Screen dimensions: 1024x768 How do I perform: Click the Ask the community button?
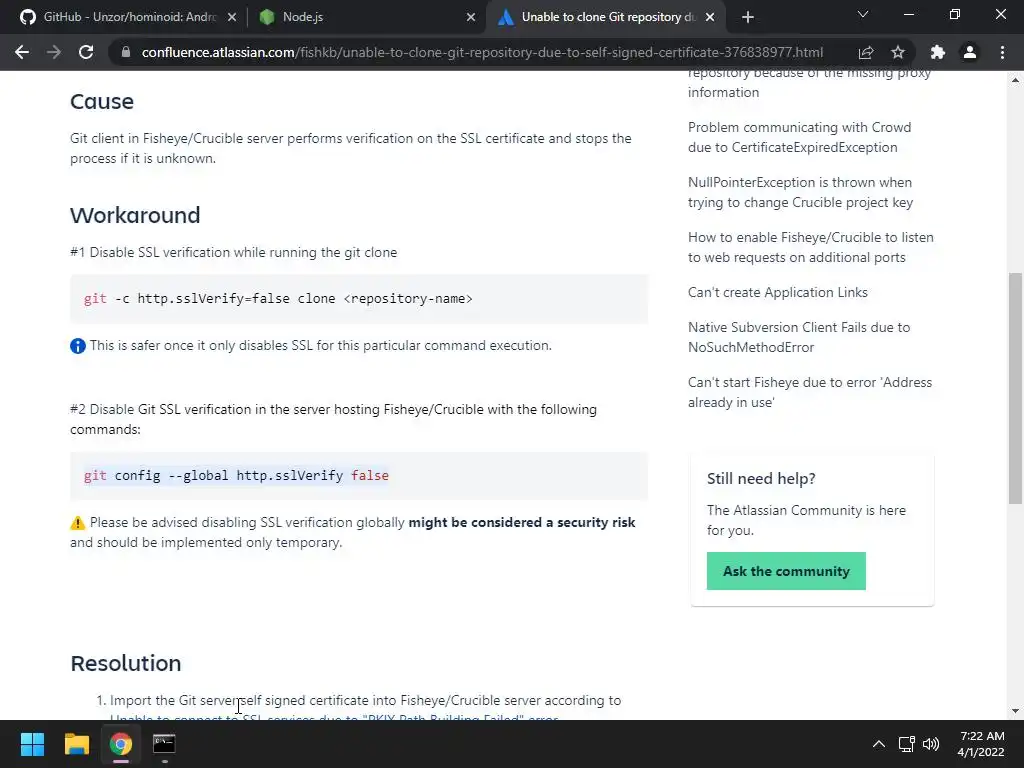(x=786, y=571)
